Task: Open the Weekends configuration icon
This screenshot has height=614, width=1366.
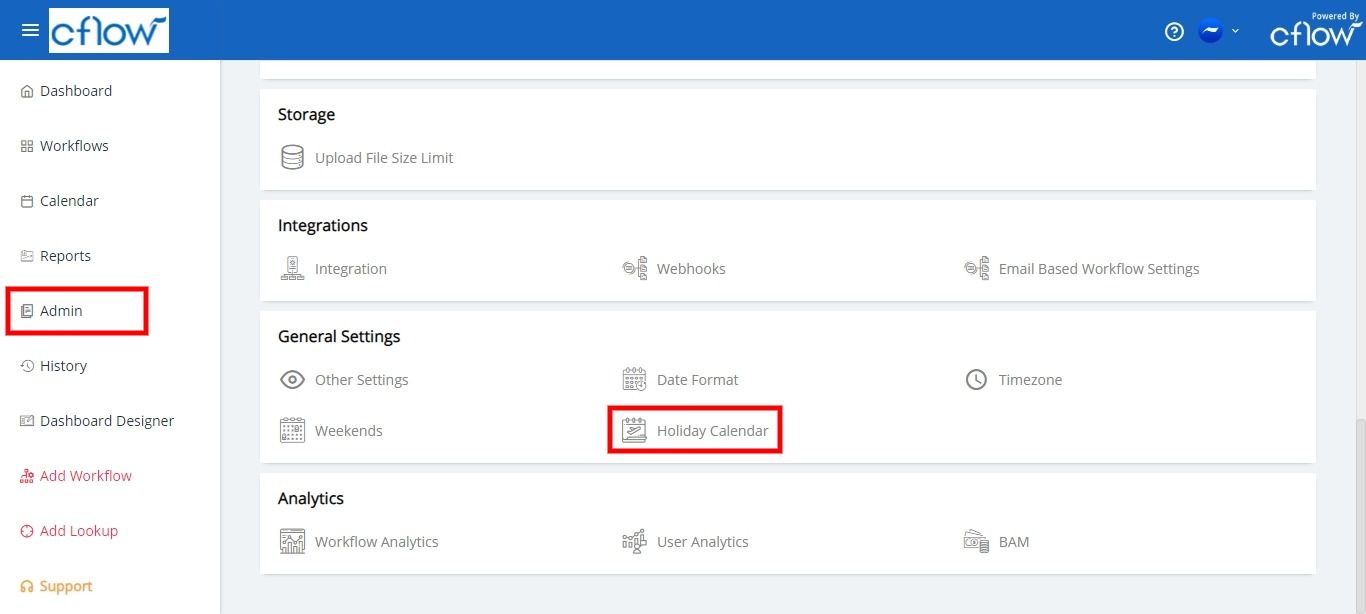Action: [x=292, y=429]
